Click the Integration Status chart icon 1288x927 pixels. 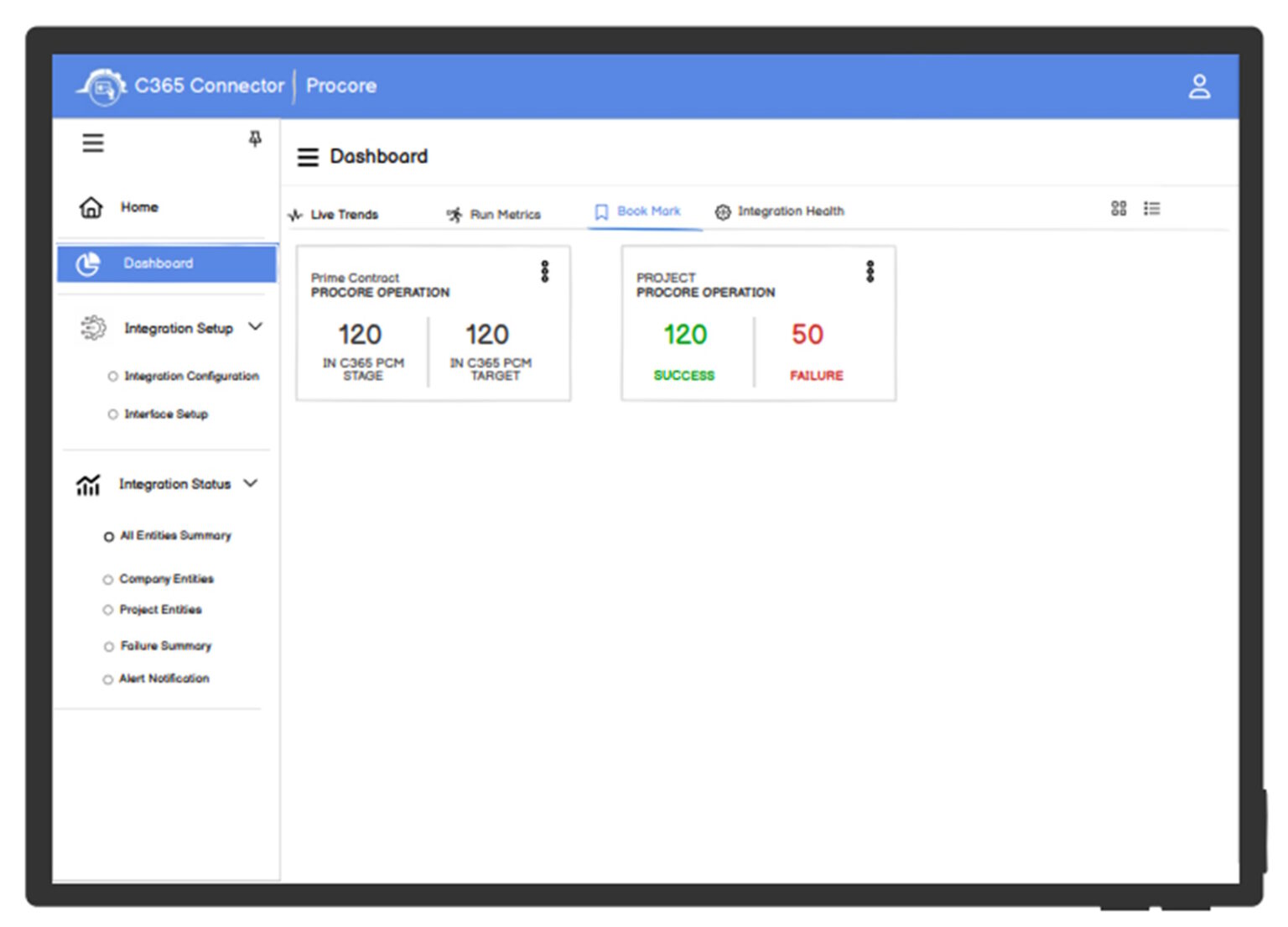click(x=89, y=484)
